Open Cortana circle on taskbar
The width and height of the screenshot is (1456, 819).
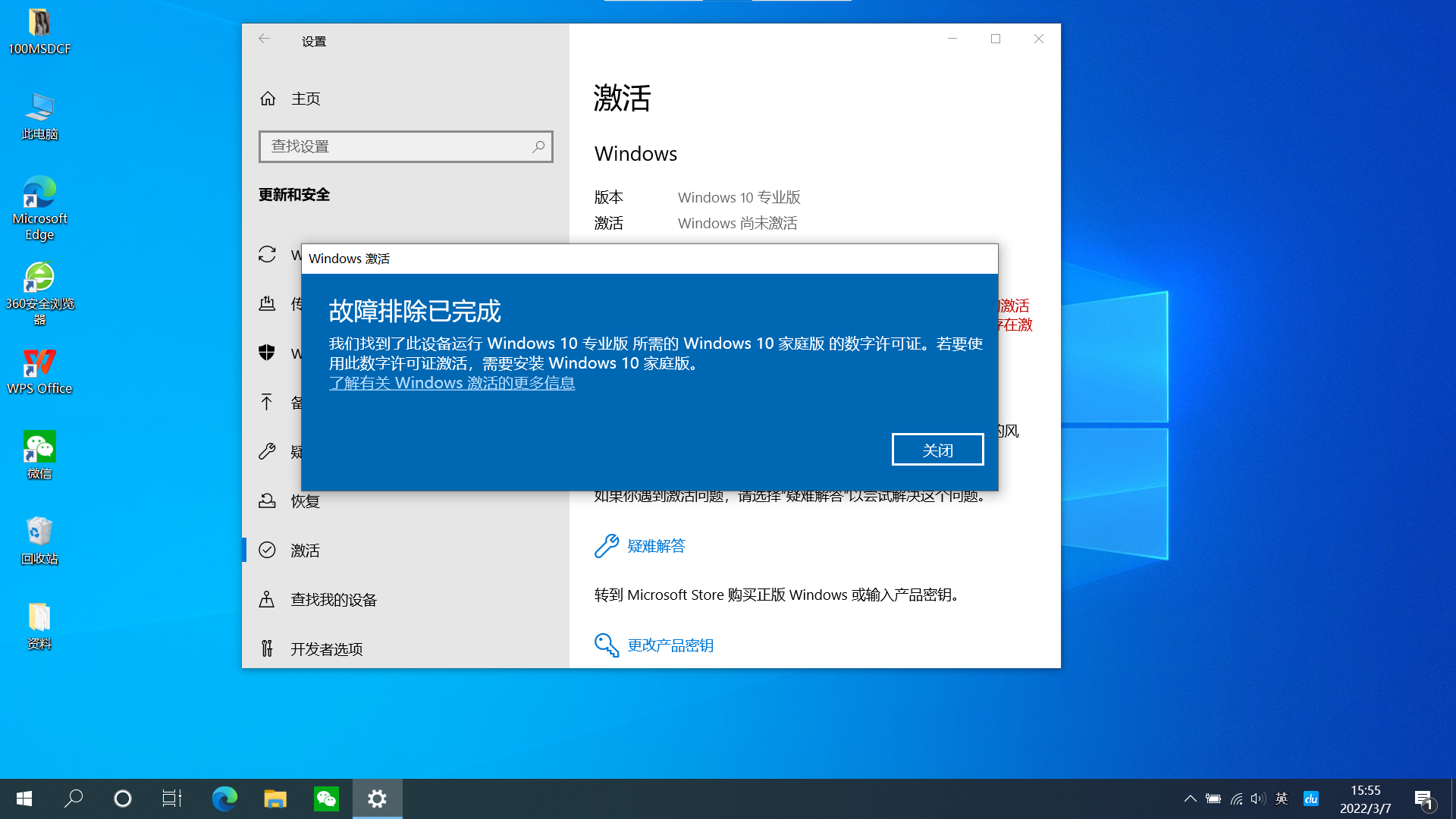pos(123,799)
